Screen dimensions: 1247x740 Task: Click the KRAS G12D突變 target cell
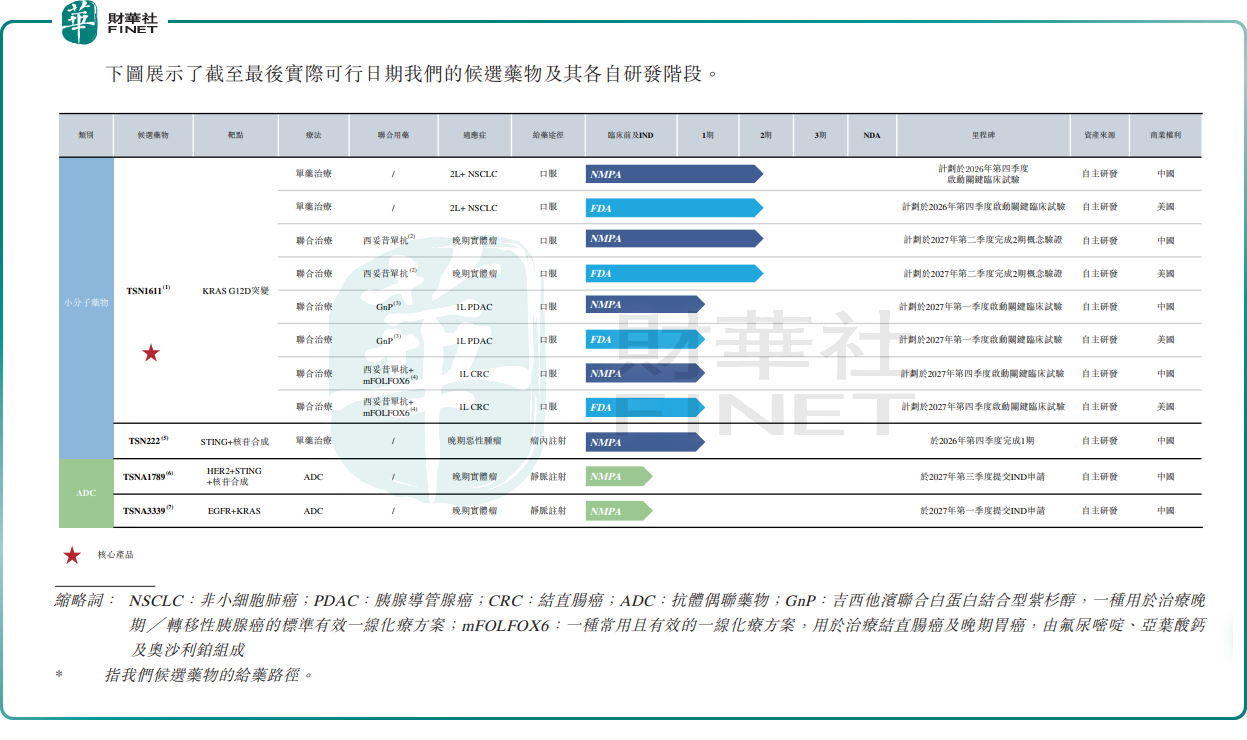235,290
